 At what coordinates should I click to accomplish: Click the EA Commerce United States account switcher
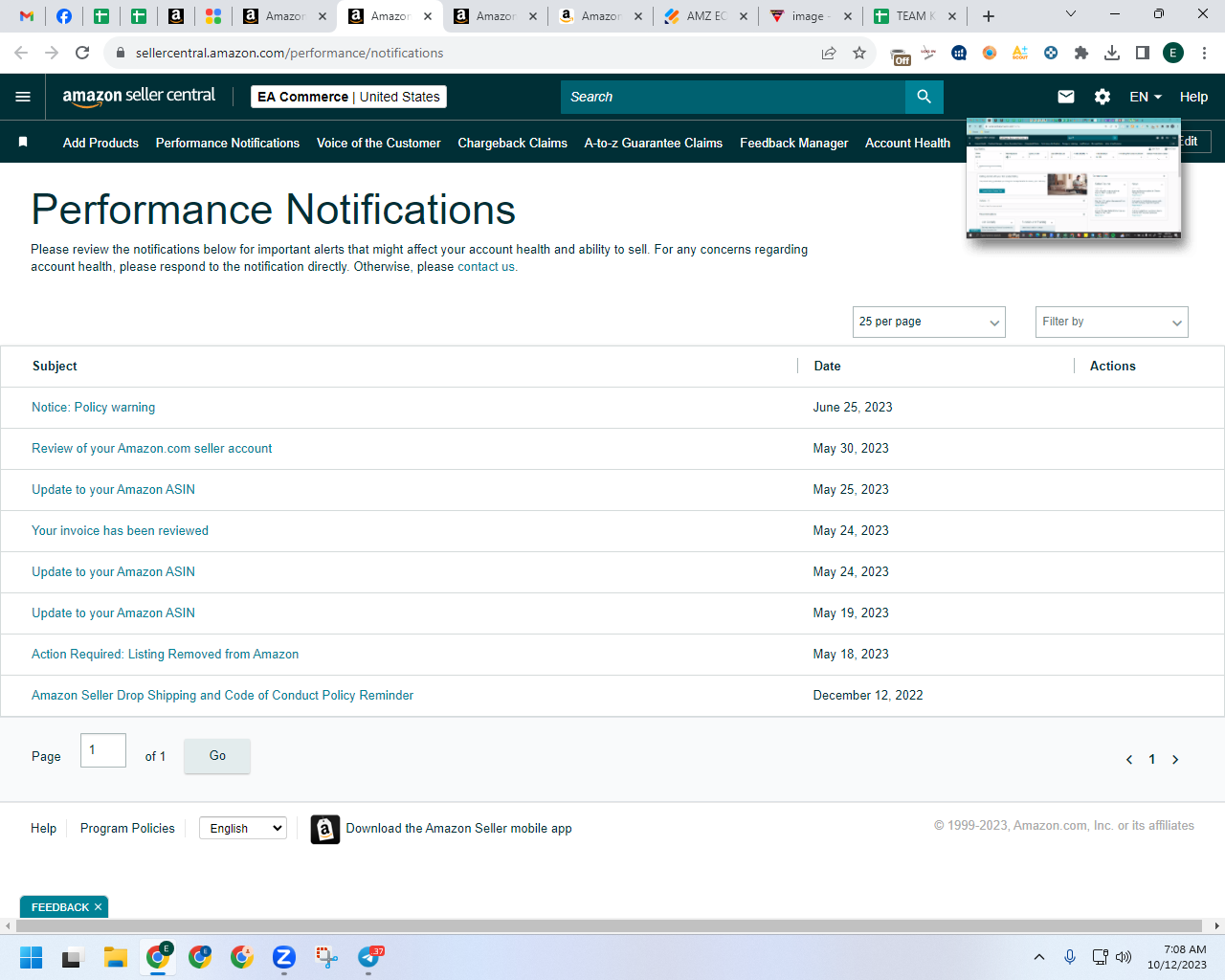click(348, 97)
